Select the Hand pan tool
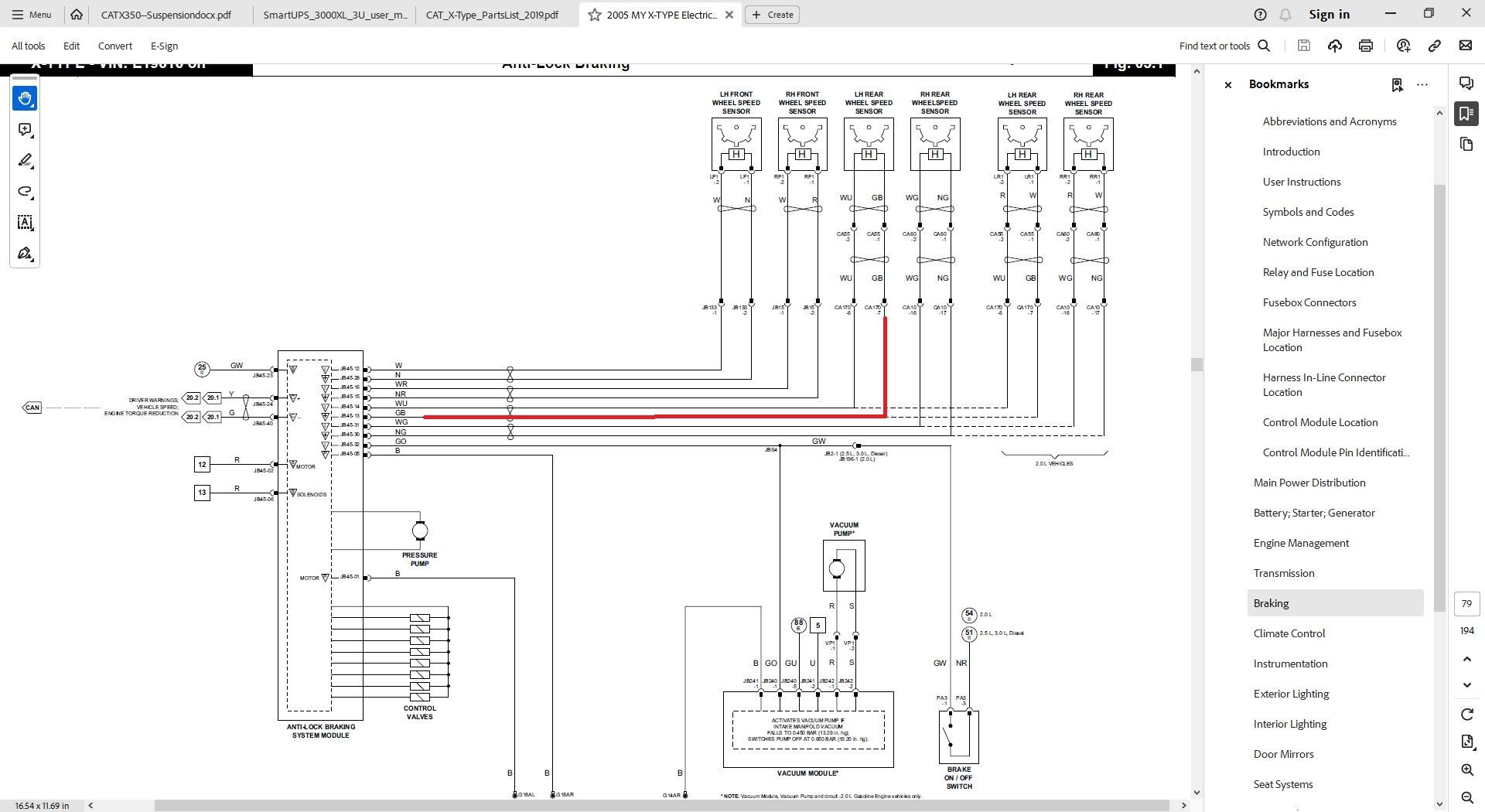1485x812 pixels. (x=25, y=98)
